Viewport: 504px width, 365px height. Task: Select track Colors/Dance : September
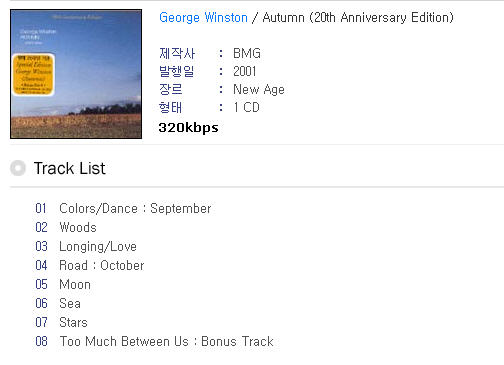(x=135, y=209)
